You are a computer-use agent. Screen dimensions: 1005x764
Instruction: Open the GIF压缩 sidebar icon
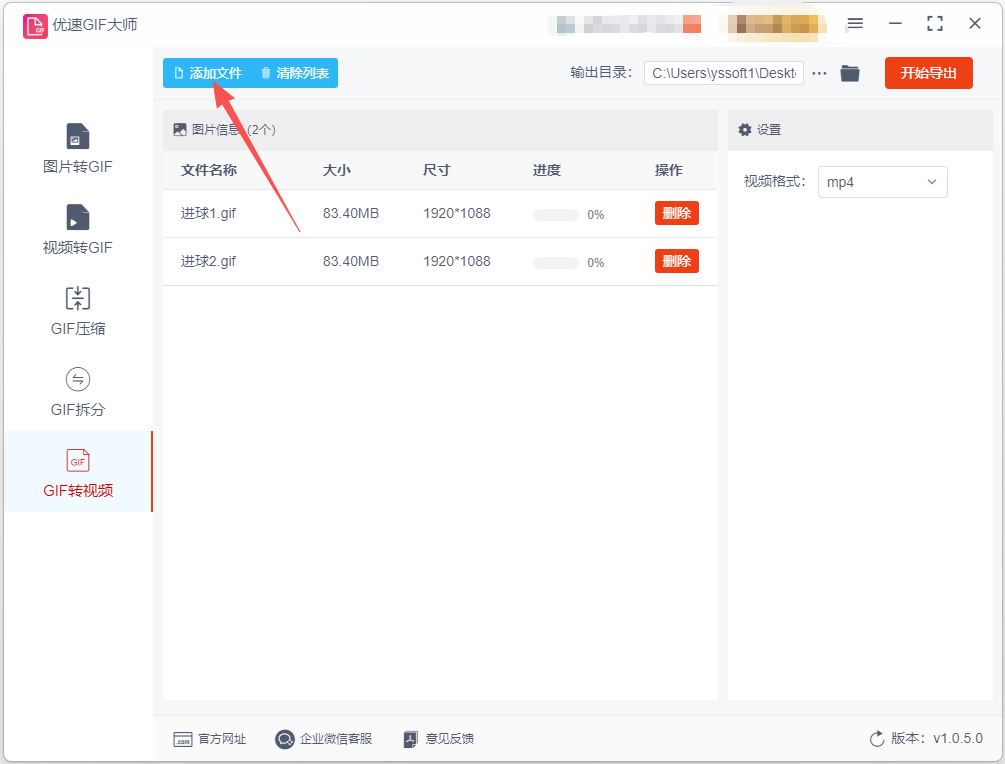pos(78,299)
